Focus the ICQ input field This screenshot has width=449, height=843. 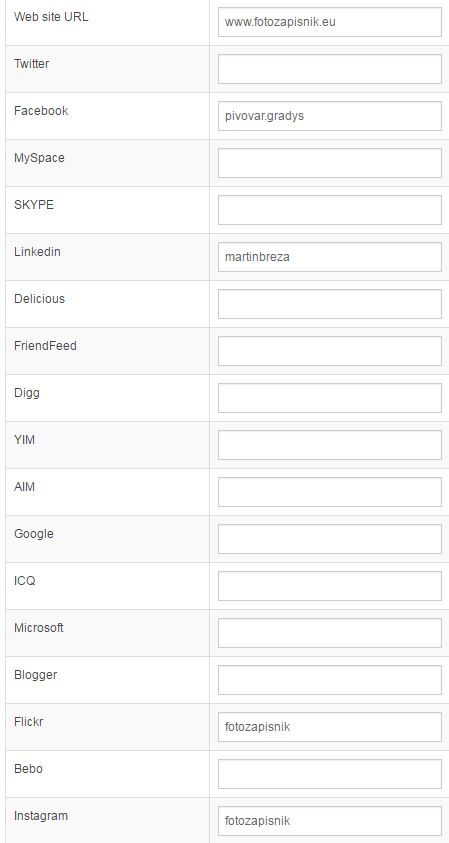330,586
